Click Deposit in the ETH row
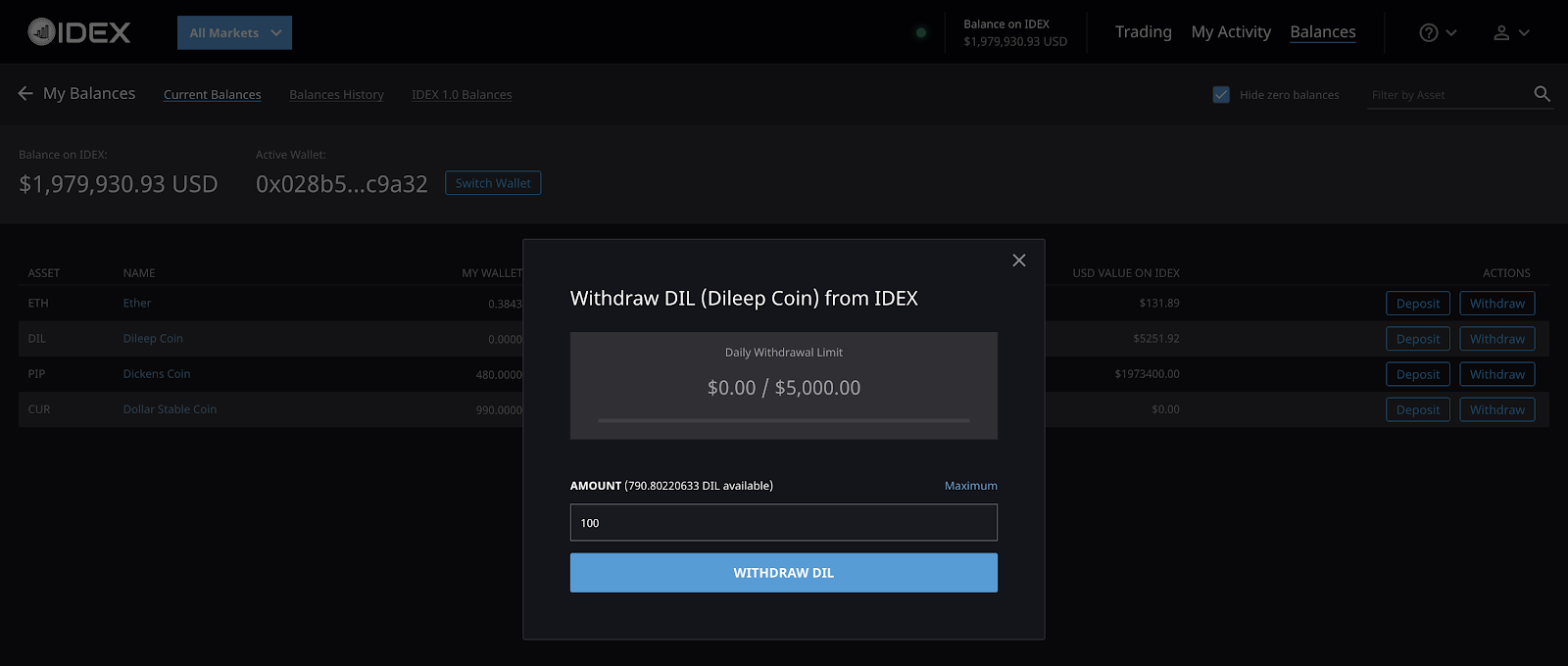 point(1418,304)
